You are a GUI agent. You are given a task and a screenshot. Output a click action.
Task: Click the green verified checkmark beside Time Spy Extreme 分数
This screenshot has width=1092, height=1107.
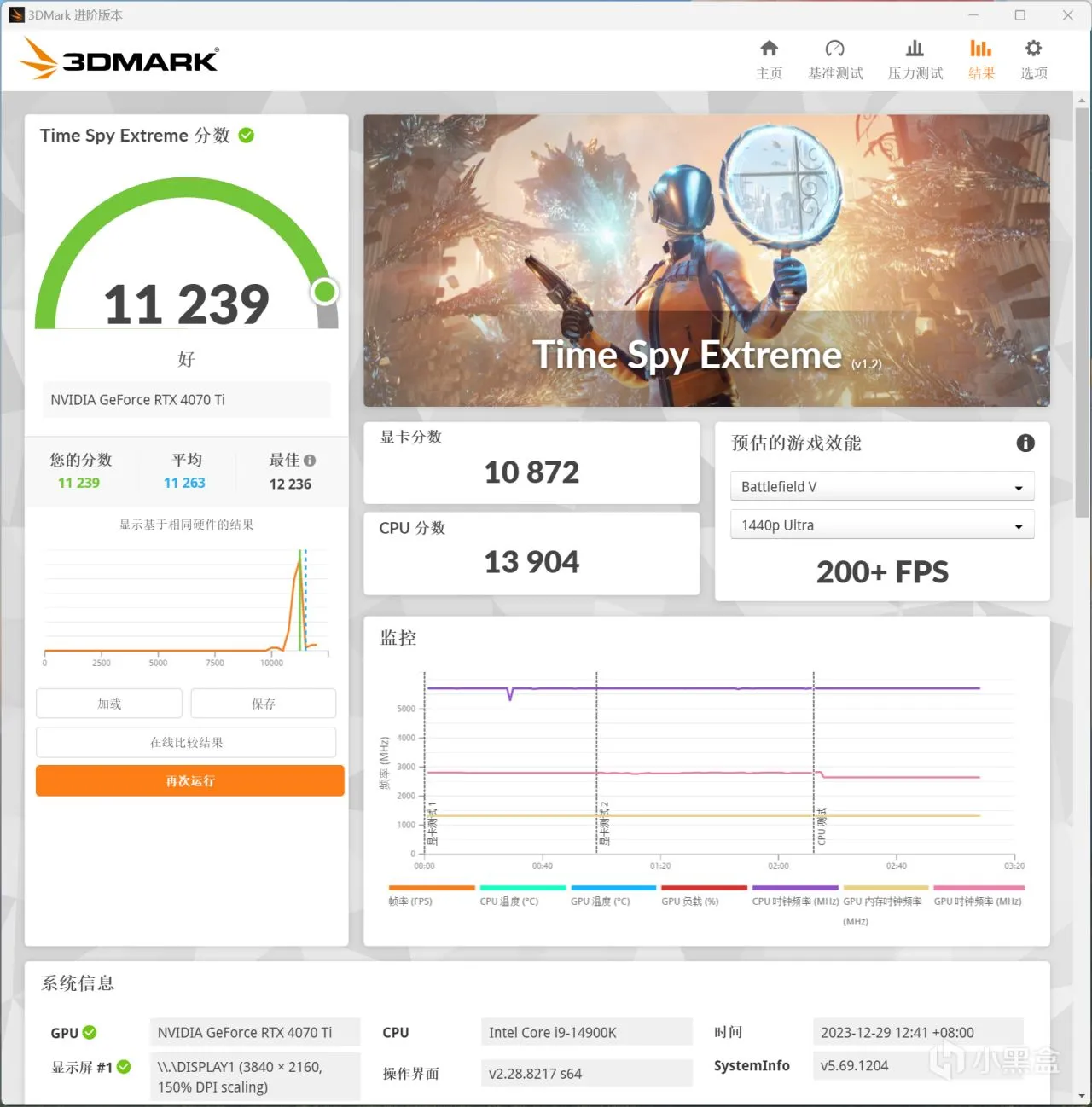[x=247, y=136]
